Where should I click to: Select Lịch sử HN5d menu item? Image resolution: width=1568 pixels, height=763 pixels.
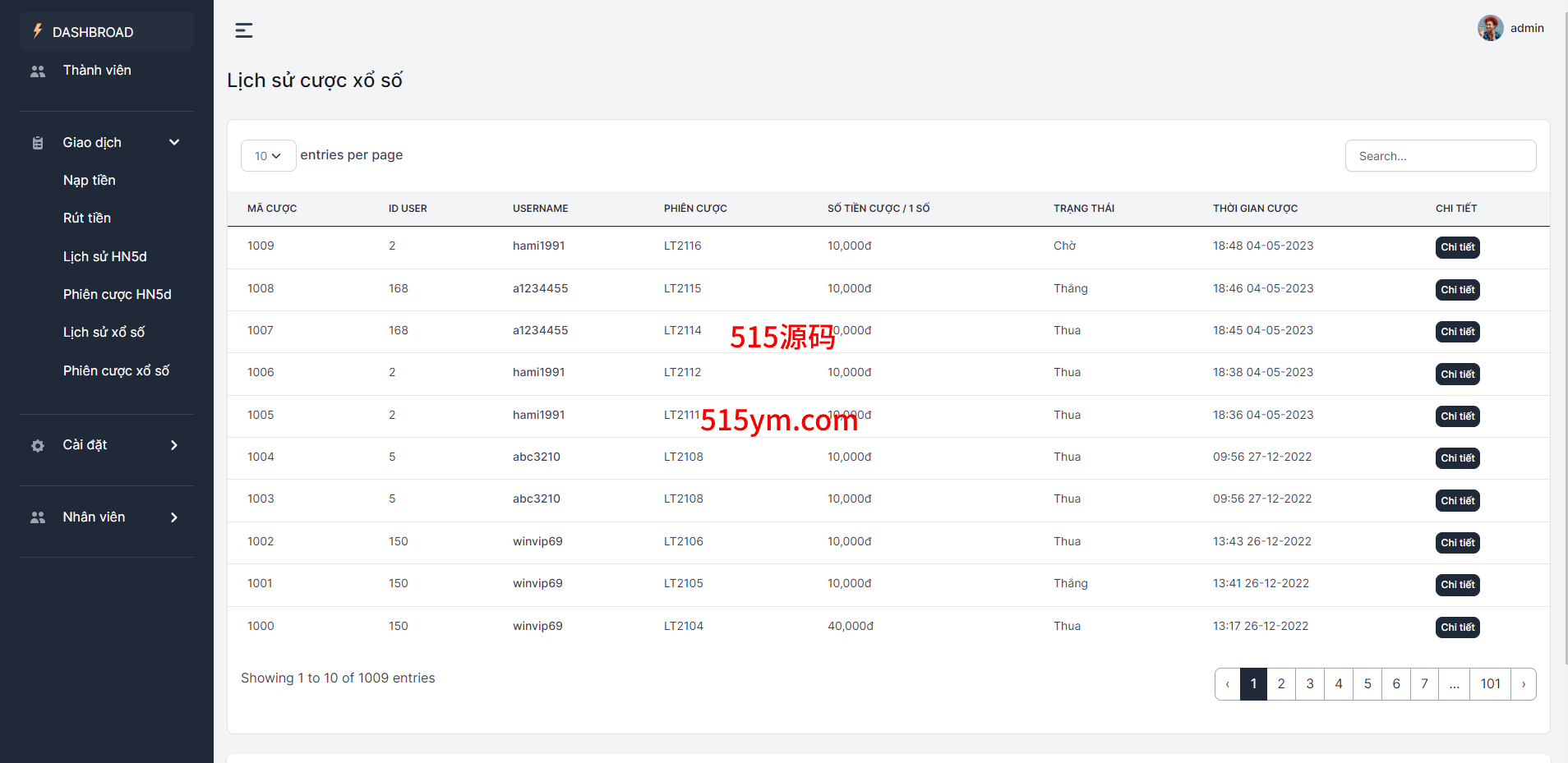point(105,257)
